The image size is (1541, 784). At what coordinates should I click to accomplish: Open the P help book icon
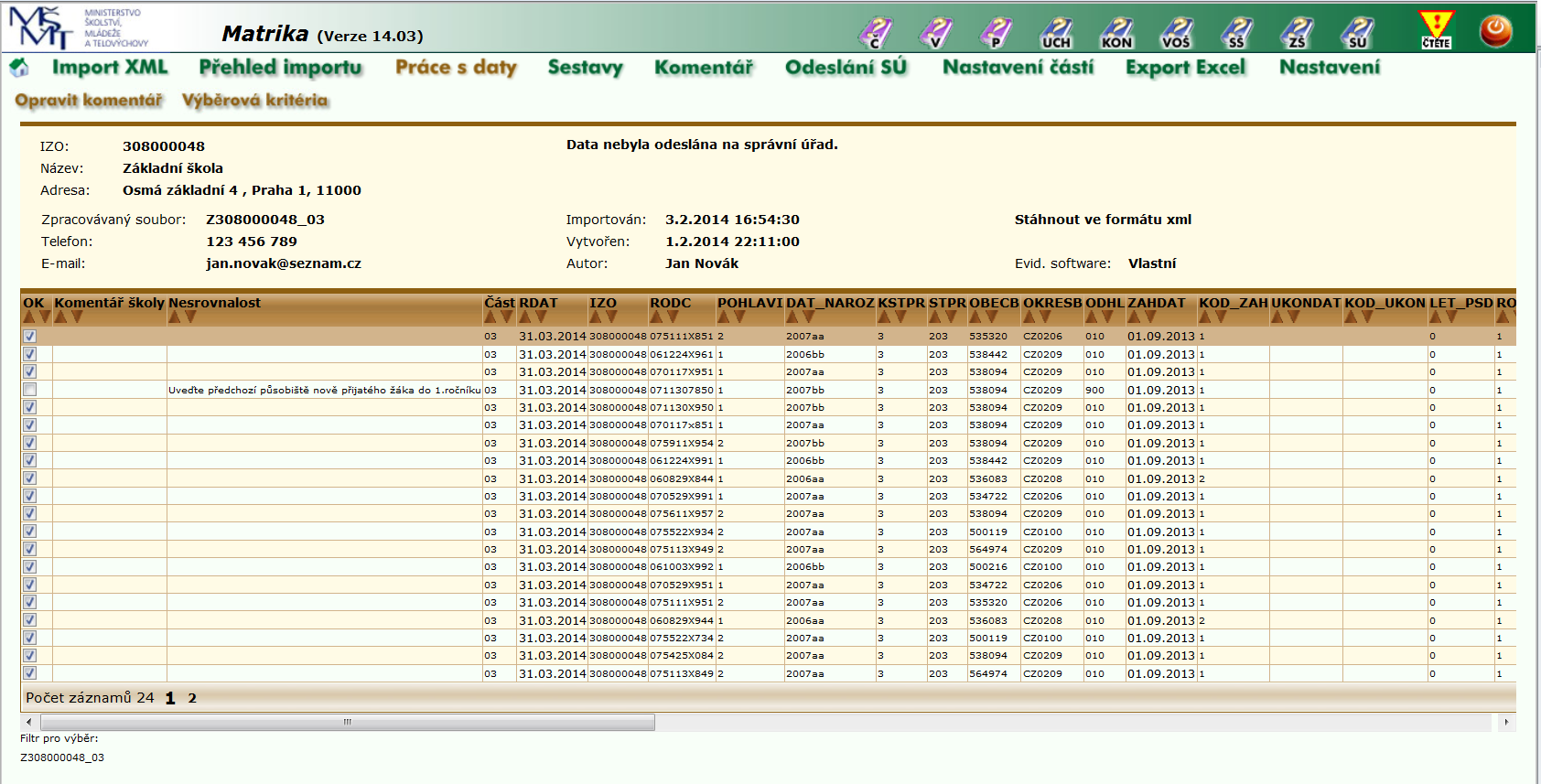(996, 32)
